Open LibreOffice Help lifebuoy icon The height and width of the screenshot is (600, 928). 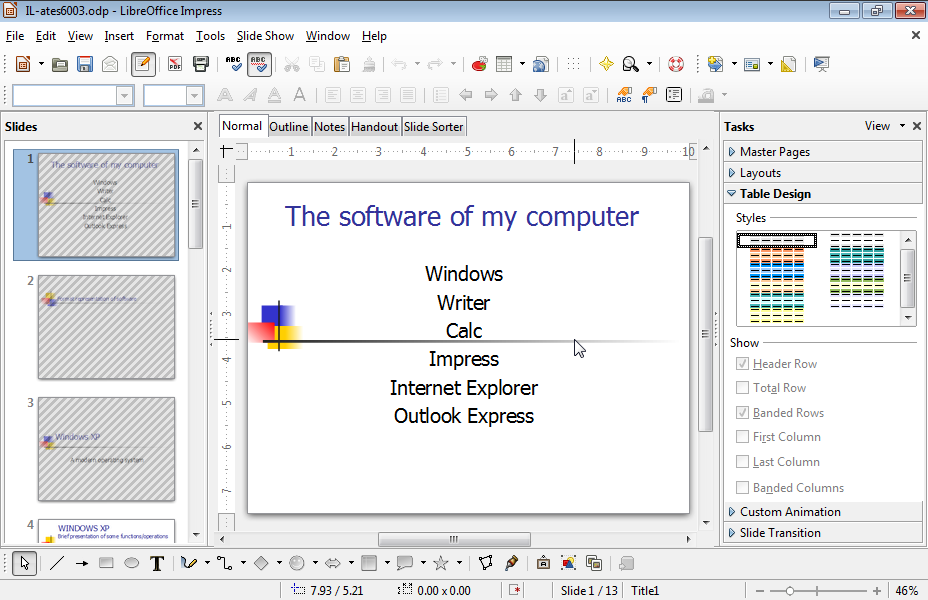[x=676, y=64]
